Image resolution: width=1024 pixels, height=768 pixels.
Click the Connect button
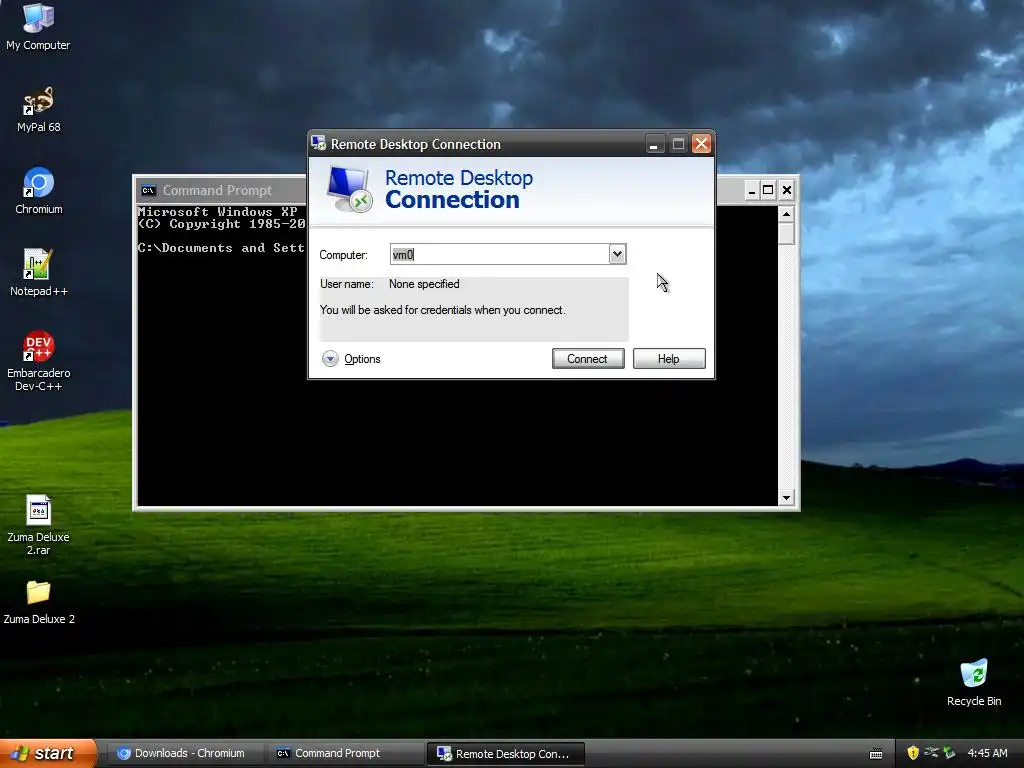coord(588,359)
